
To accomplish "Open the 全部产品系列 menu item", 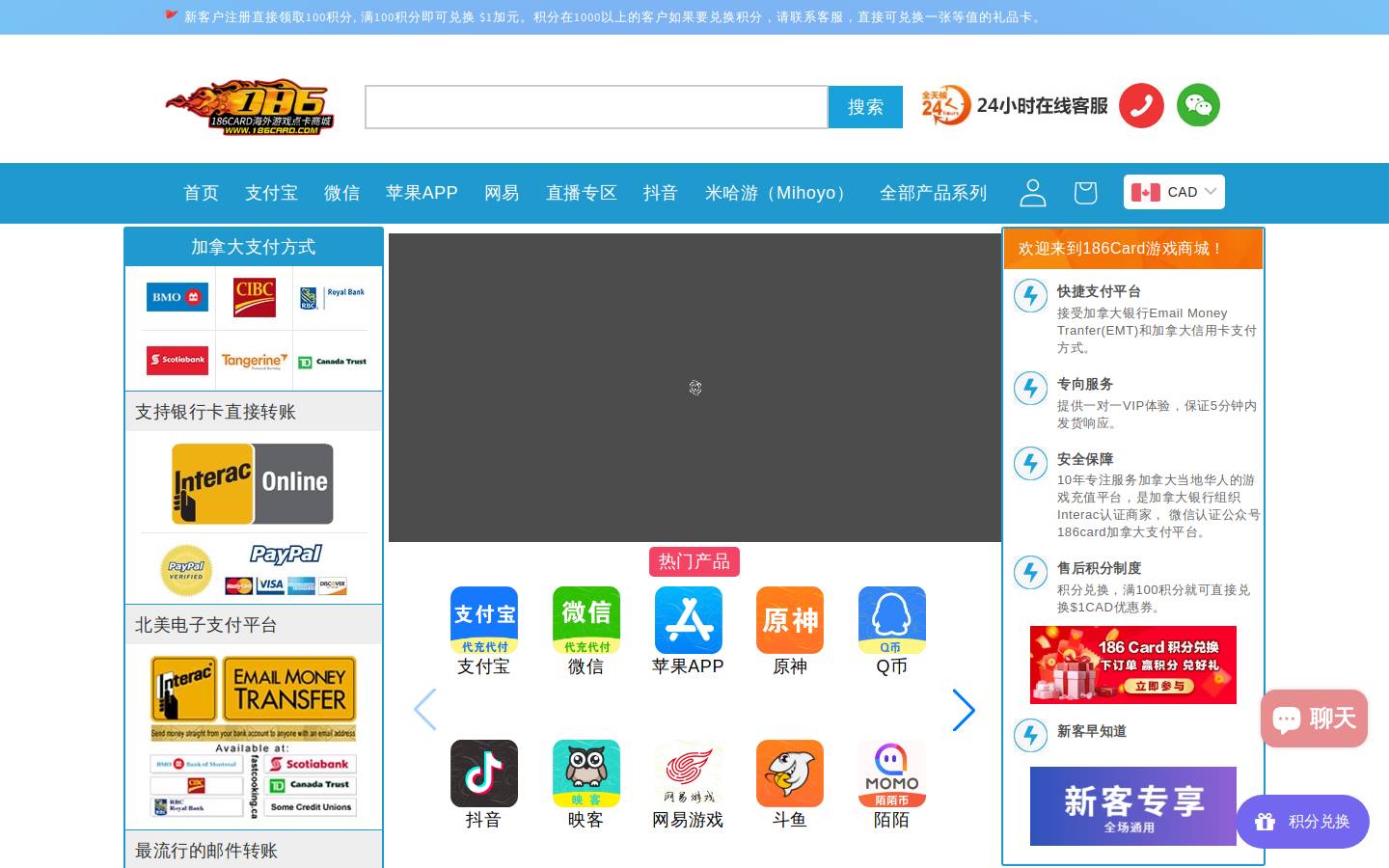I will point(934,193).
